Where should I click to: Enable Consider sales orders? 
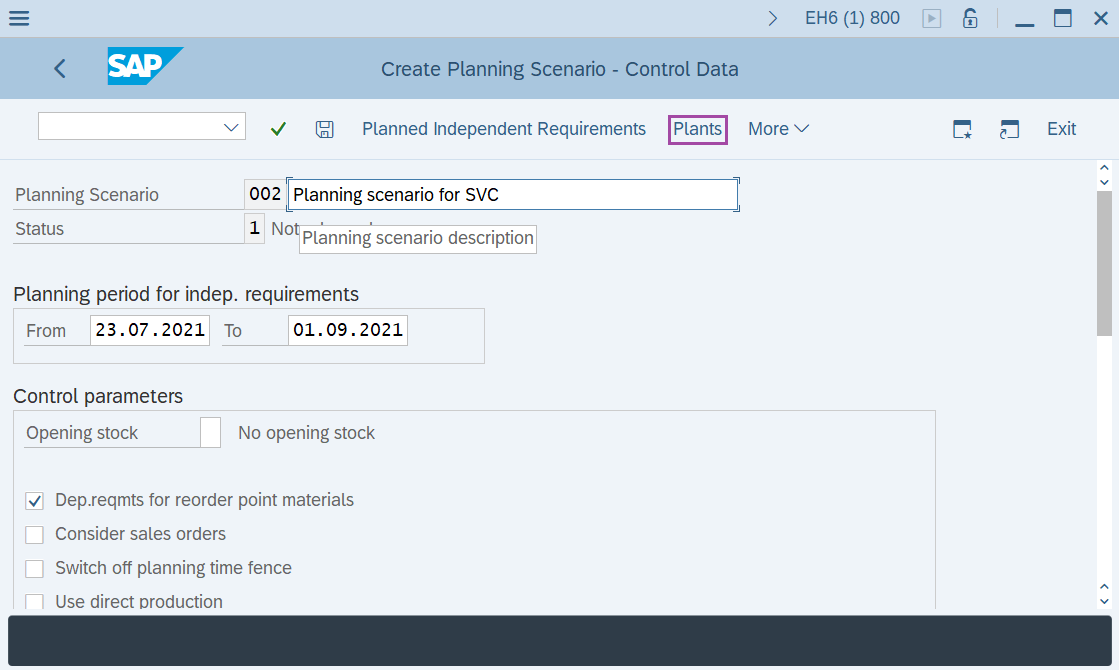(34, 534)
